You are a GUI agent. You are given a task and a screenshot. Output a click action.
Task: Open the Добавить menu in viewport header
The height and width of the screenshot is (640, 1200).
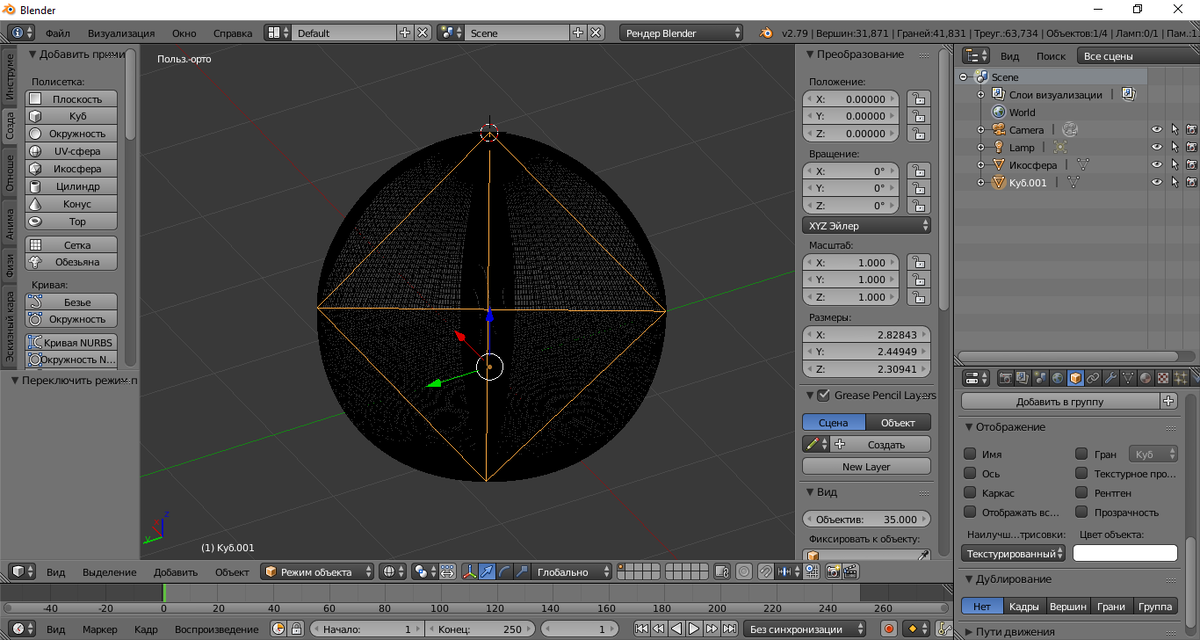point(175,572)
